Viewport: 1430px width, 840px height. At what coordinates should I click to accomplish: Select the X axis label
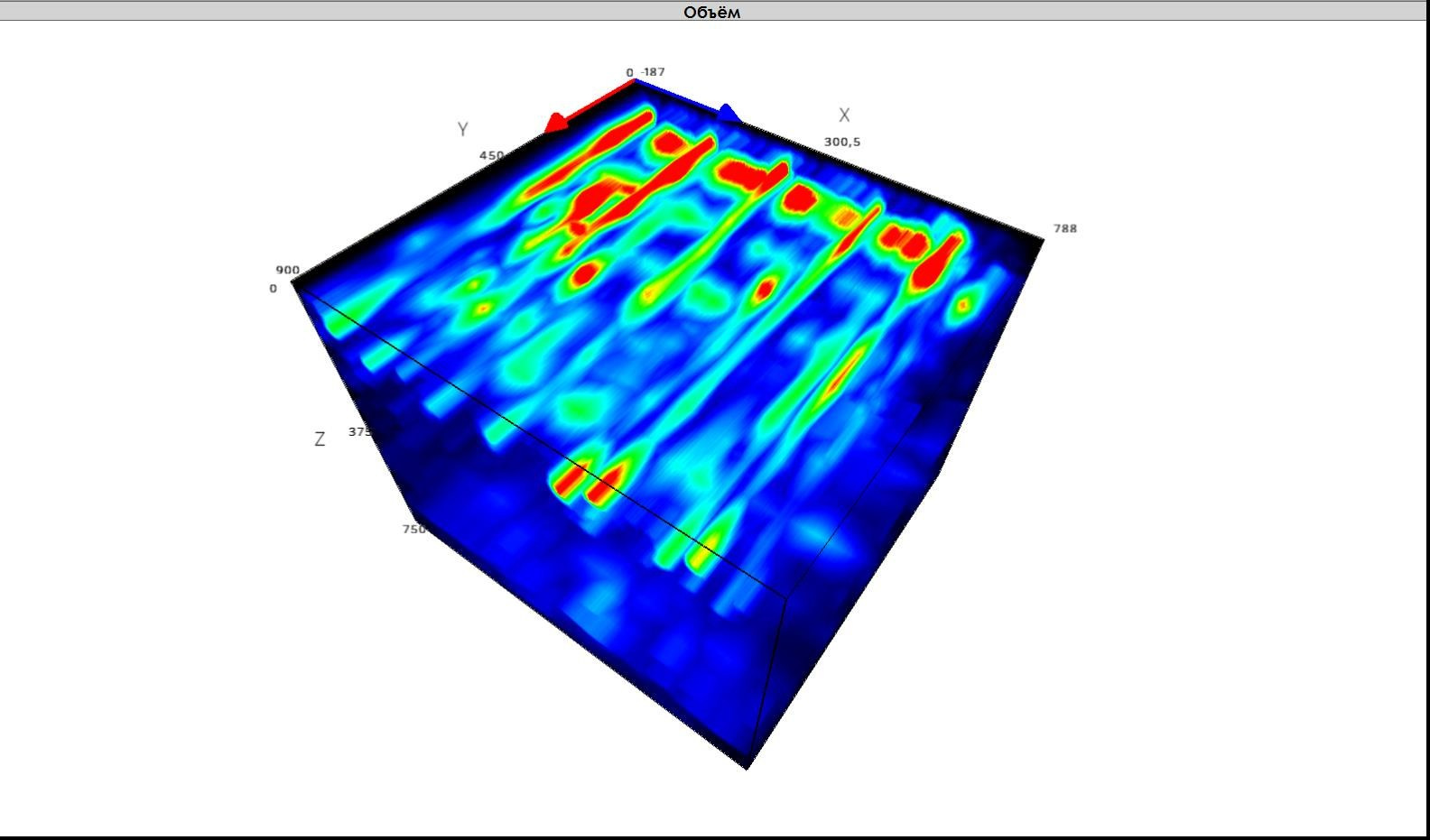(x=844, y=115)
